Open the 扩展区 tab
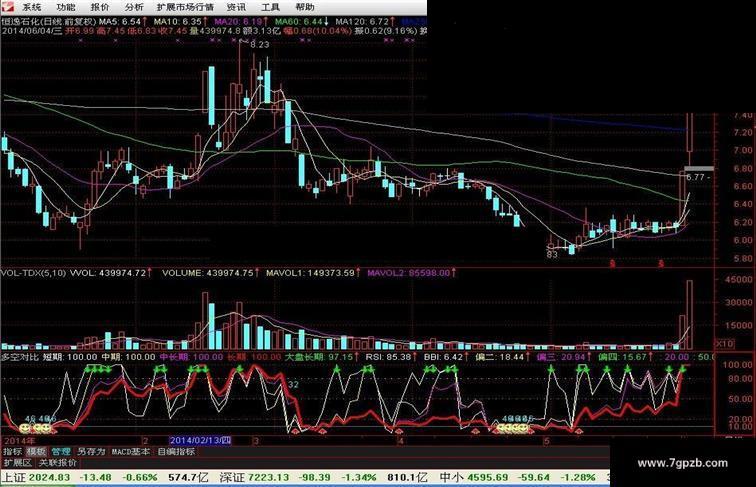The image size is (756, 487). [17, 463]
